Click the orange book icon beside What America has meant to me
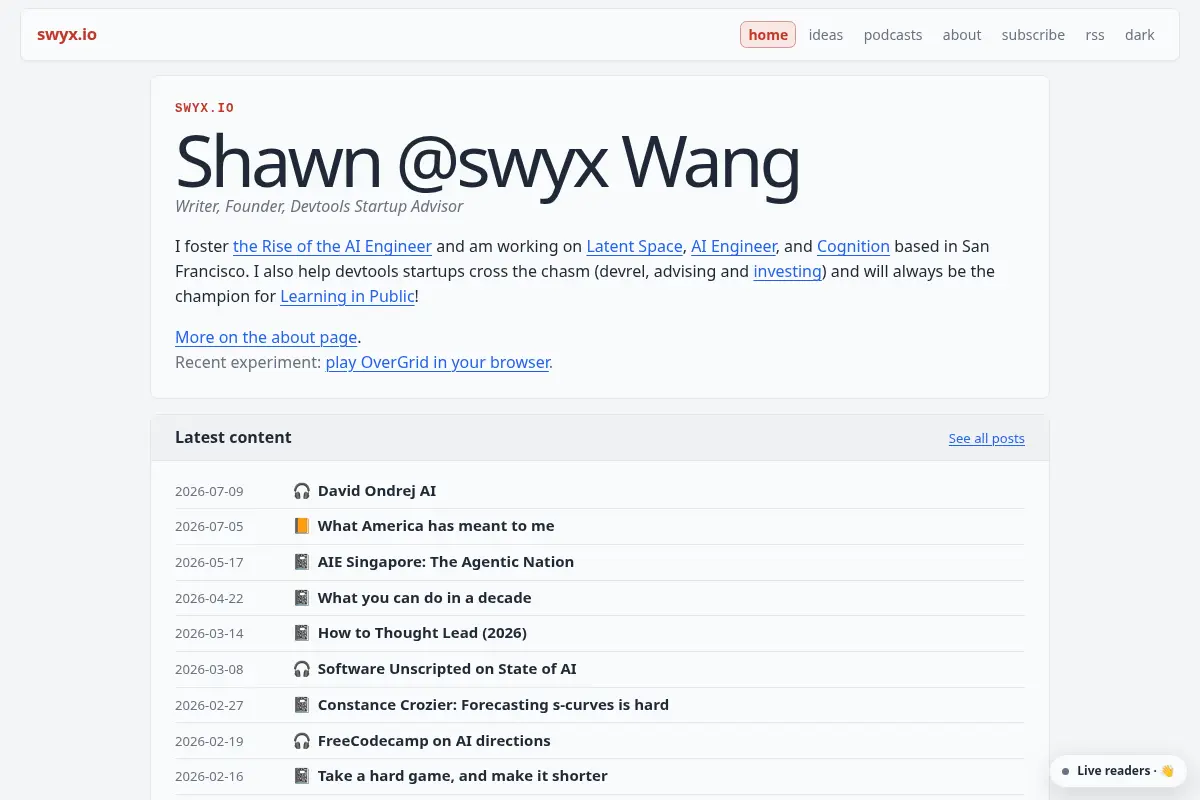Screen dimensions: 1200x800 [302, 526]
